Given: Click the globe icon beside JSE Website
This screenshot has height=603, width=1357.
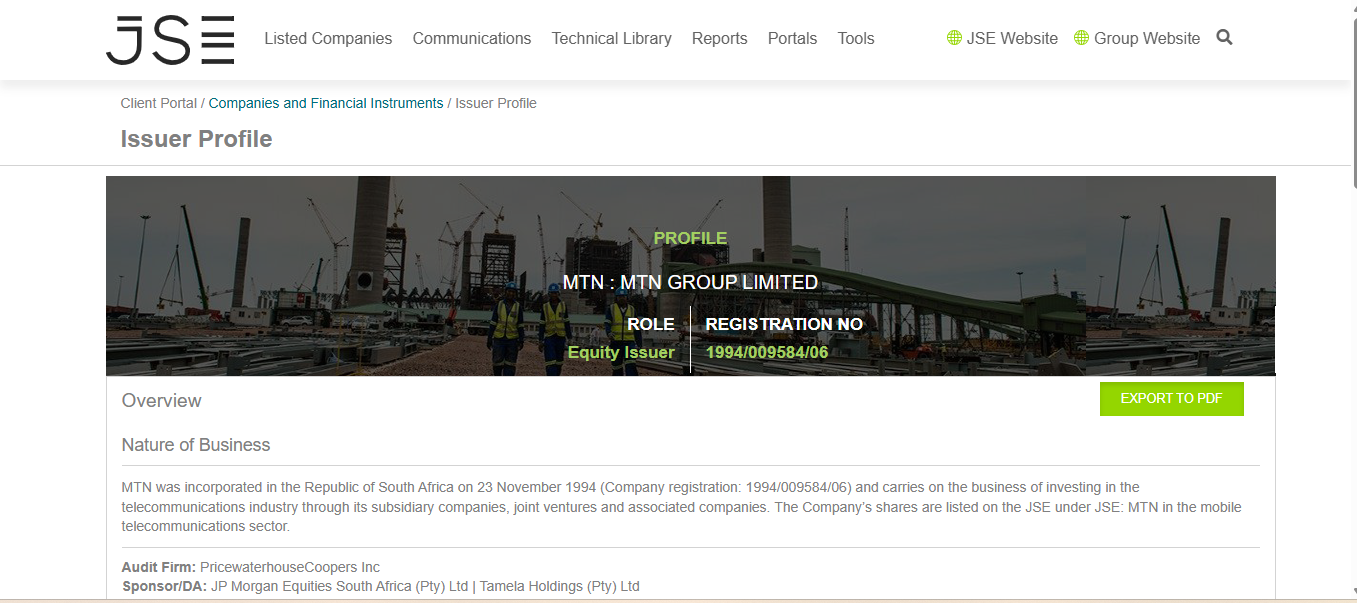Looking at the screenshot, I should (x=954, y=38).
